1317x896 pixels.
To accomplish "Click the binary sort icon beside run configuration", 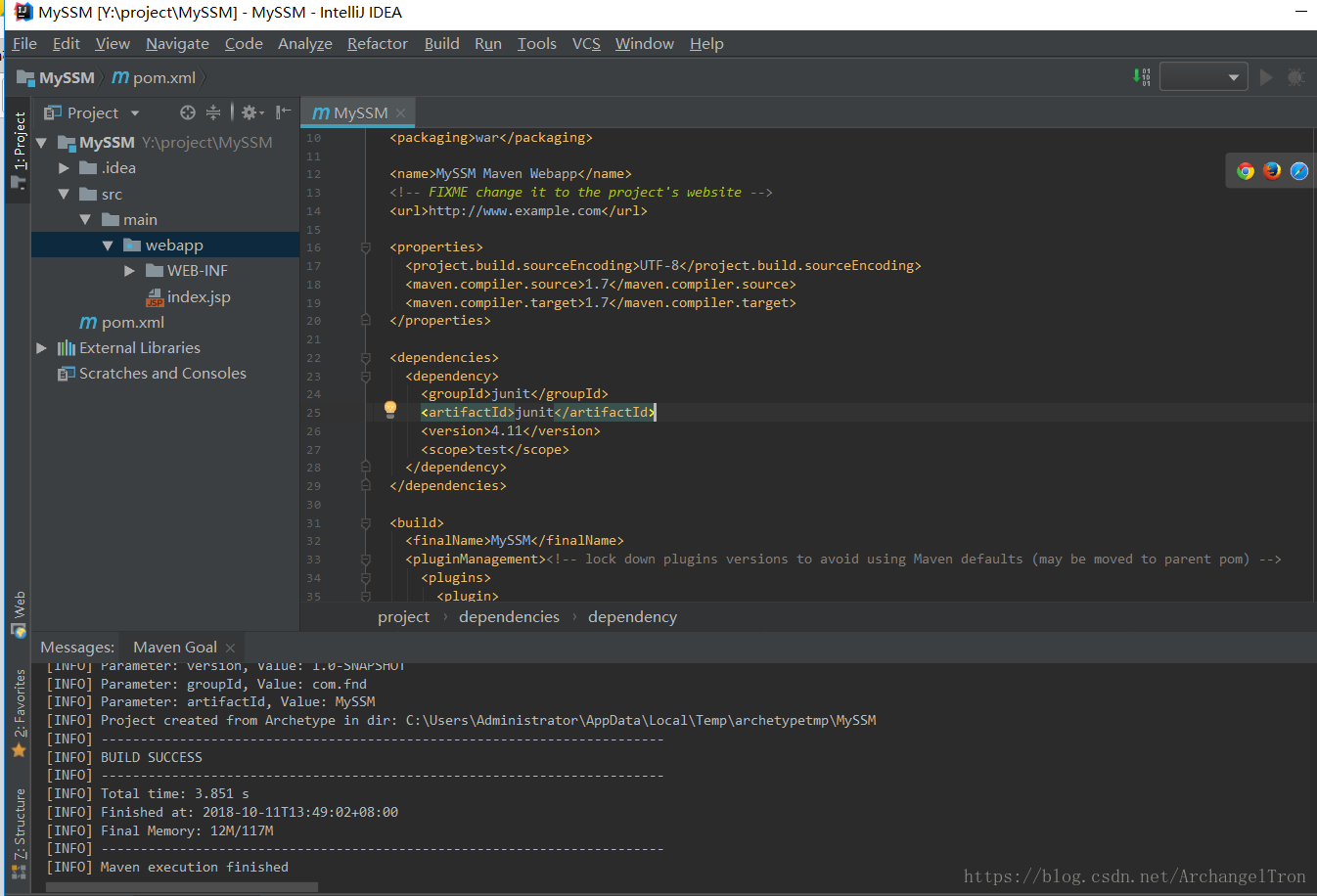I will click(1141, 77).
